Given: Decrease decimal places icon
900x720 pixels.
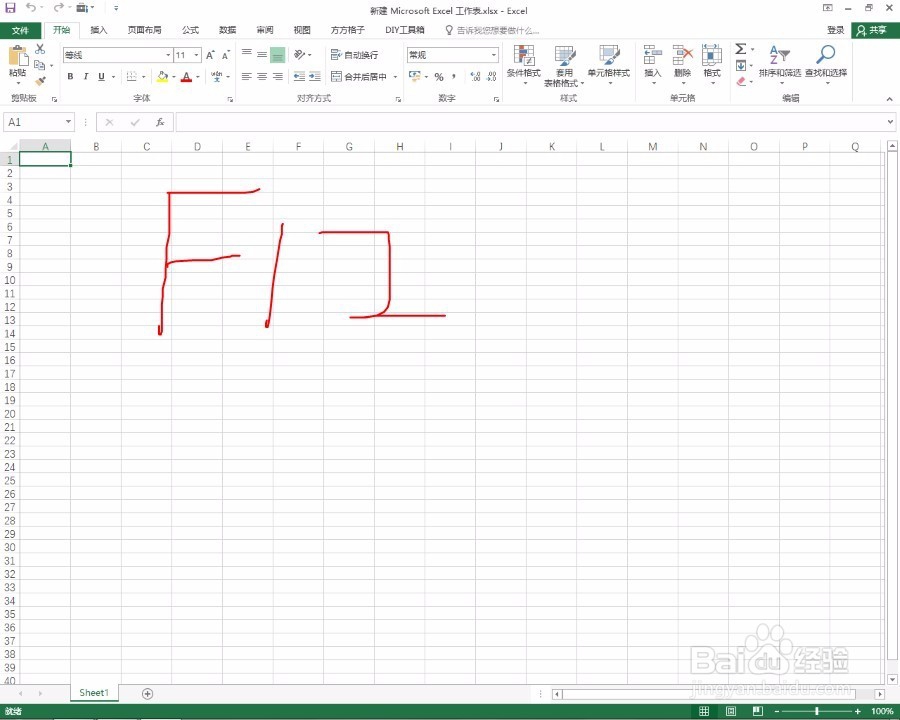Looking at the screenshot, I should pyautogui.click(x=491, y=76).
